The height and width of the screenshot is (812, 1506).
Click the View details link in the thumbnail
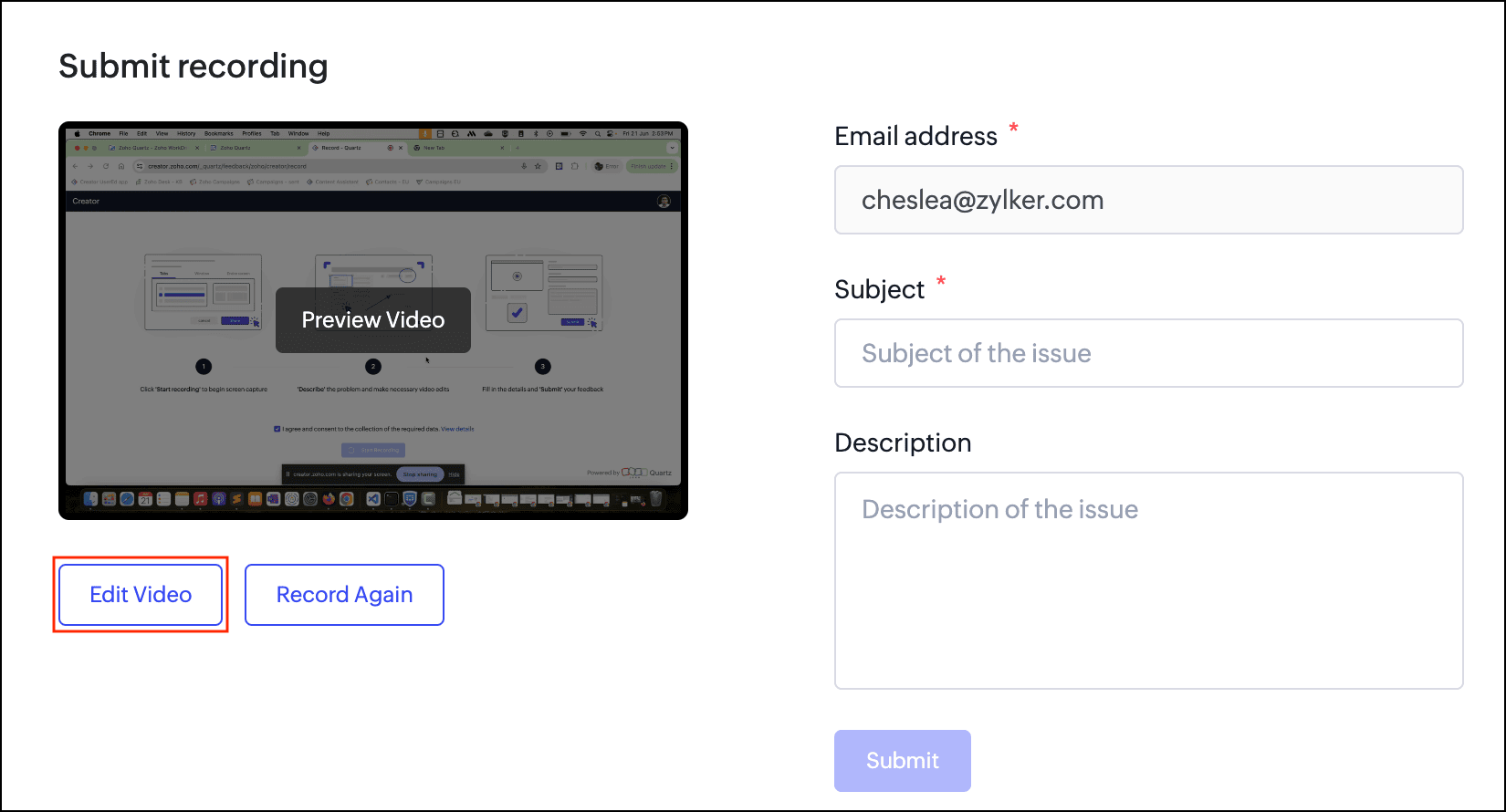[x=457, y=429]
